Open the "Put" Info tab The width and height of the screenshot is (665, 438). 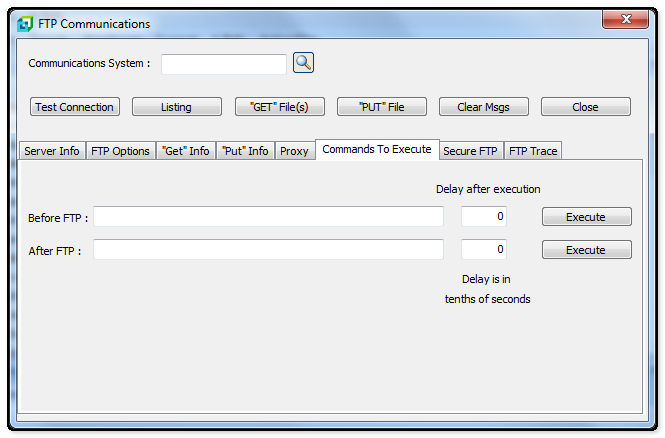[x=244, y=151]
